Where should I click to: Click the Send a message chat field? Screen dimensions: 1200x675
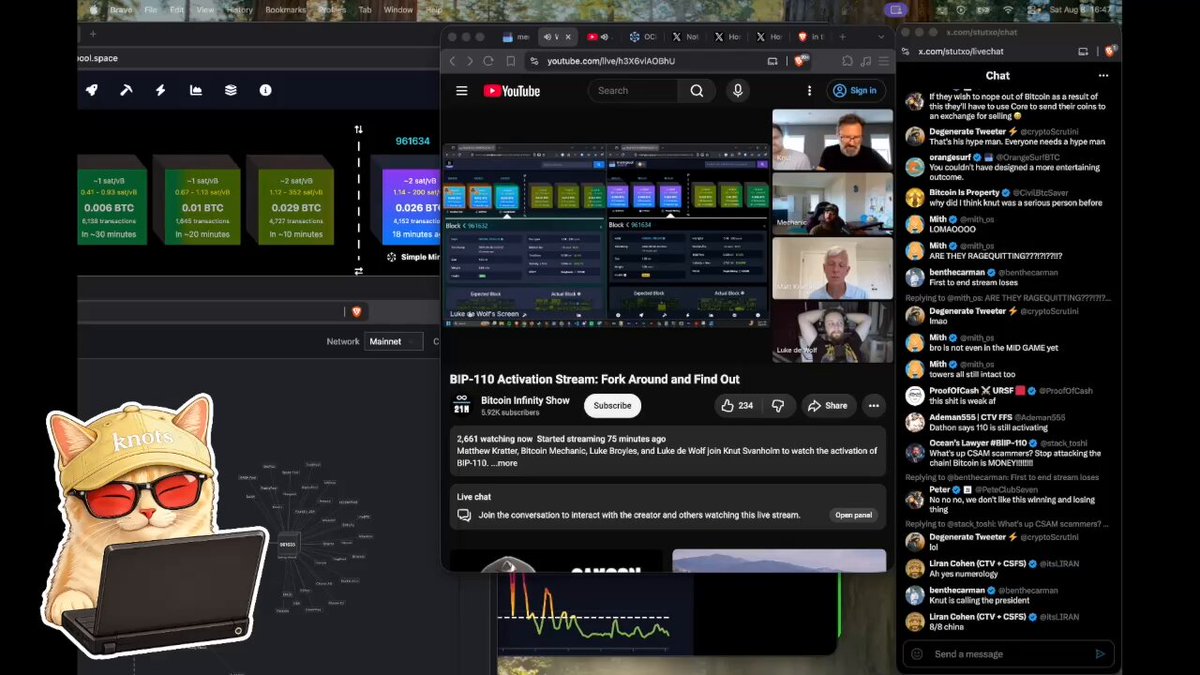[x=1008, y=654]
